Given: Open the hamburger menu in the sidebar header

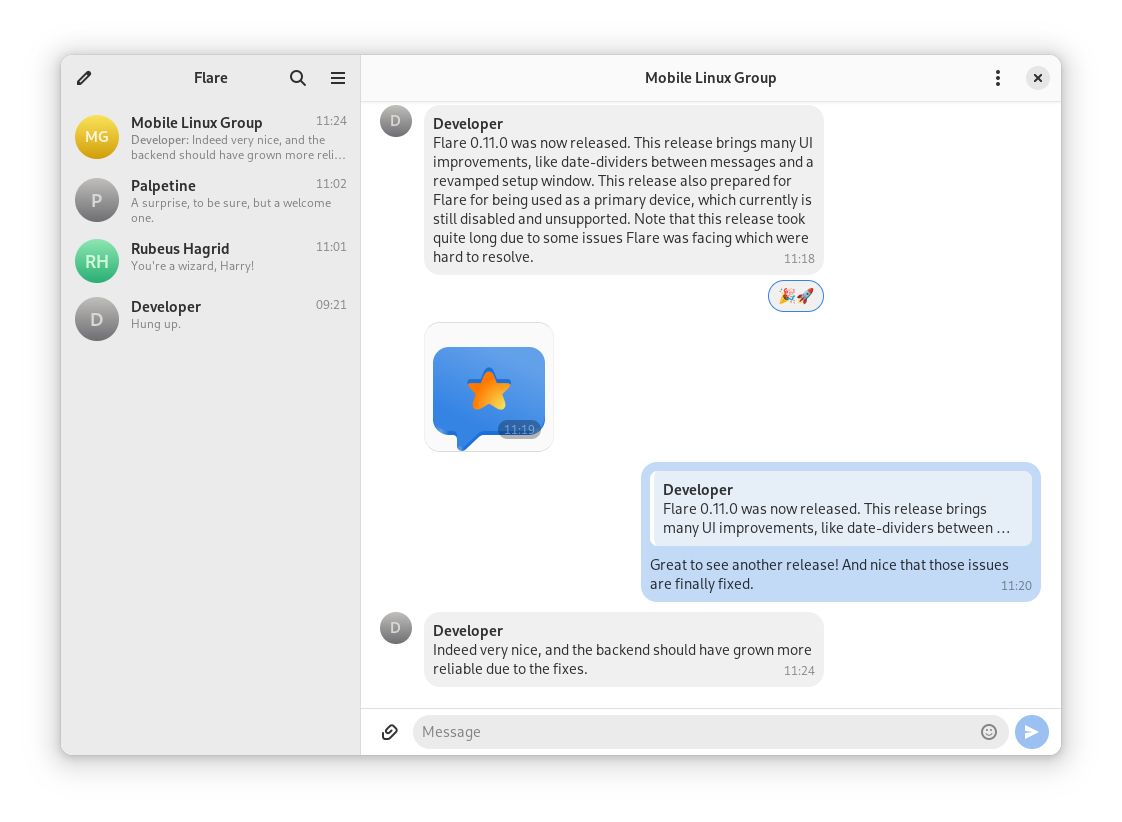Looking at the screenshot, I should coord(338,78).
